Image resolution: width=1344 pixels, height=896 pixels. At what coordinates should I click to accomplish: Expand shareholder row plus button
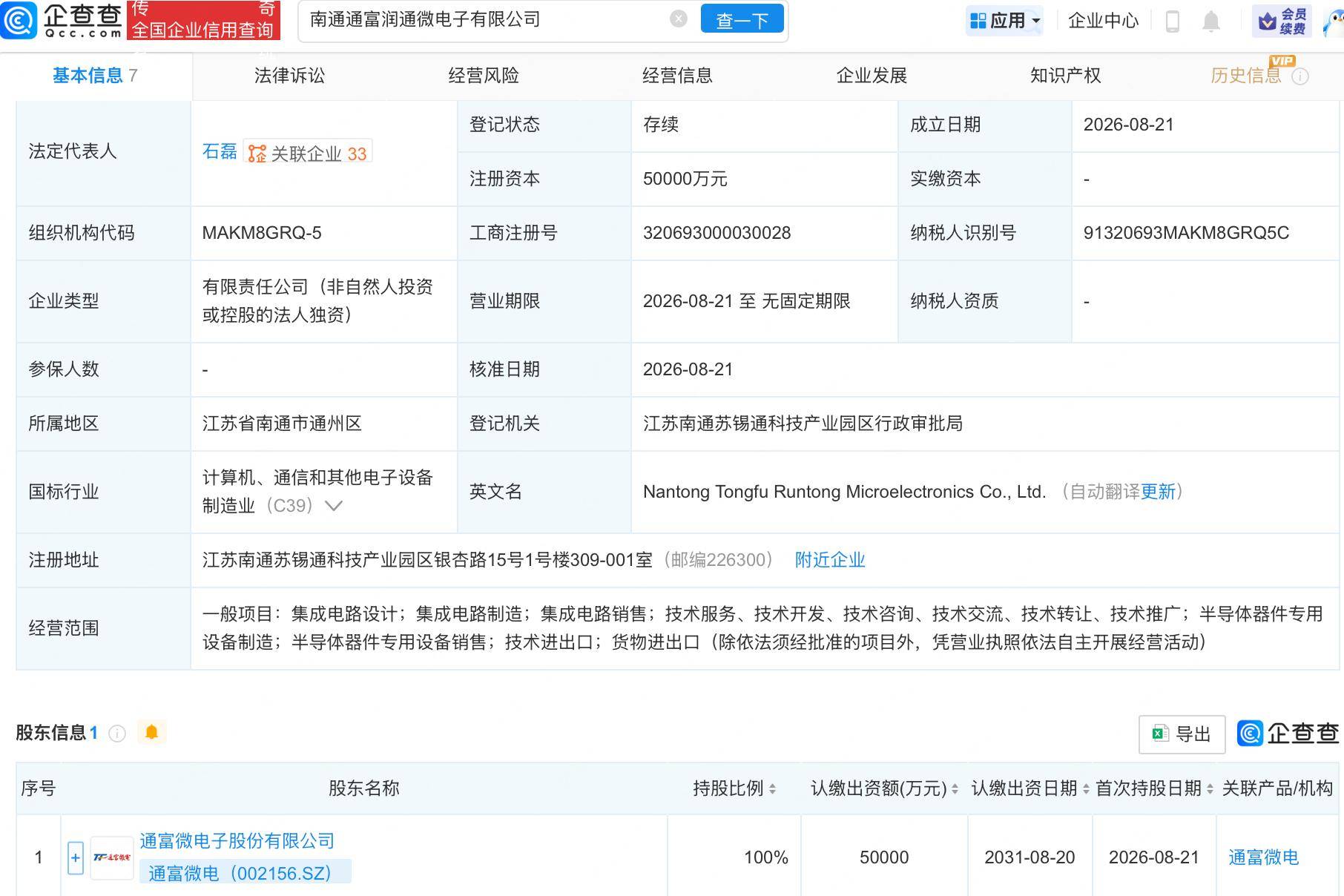point(76,858)
